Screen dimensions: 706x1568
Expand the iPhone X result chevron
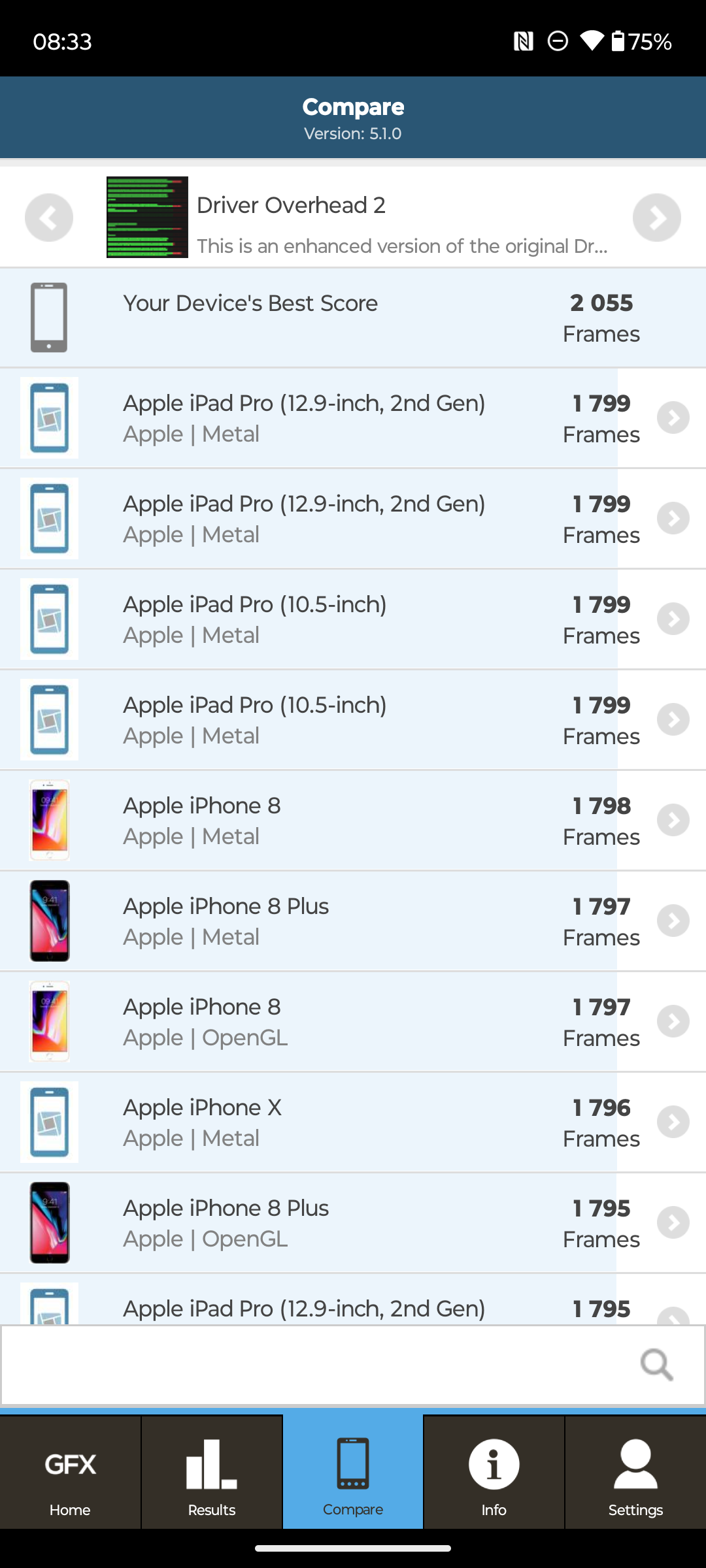click(x=673, y=1122)
